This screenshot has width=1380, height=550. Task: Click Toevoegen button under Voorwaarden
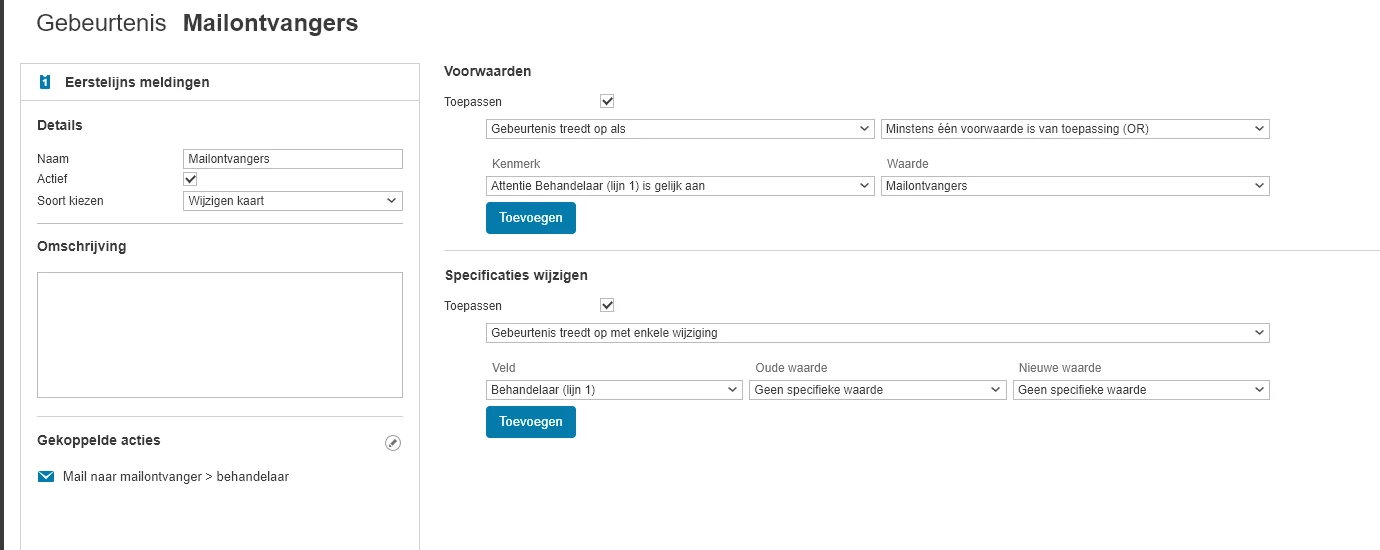[x=531, y=218]
